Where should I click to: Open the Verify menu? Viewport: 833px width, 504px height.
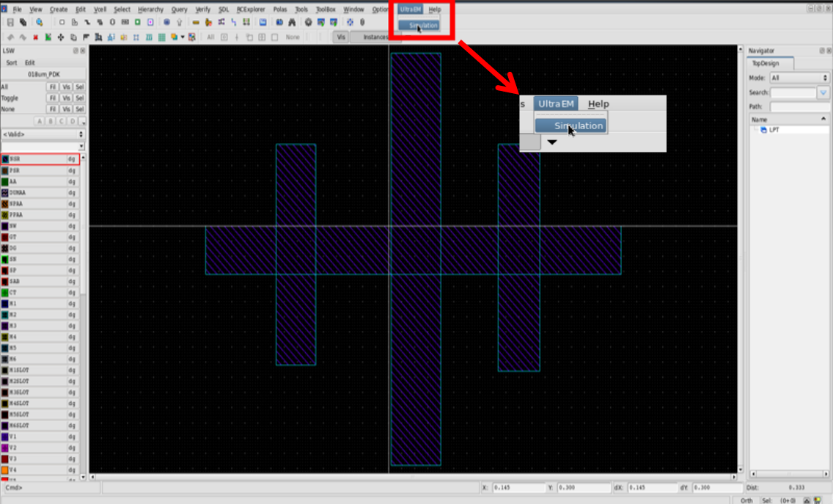click(203, 9)
